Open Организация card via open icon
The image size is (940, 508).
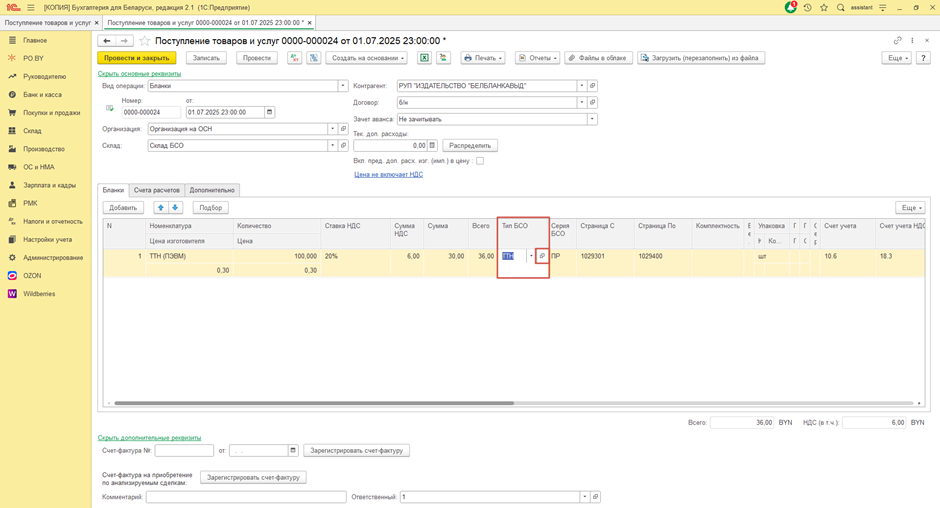344,129
